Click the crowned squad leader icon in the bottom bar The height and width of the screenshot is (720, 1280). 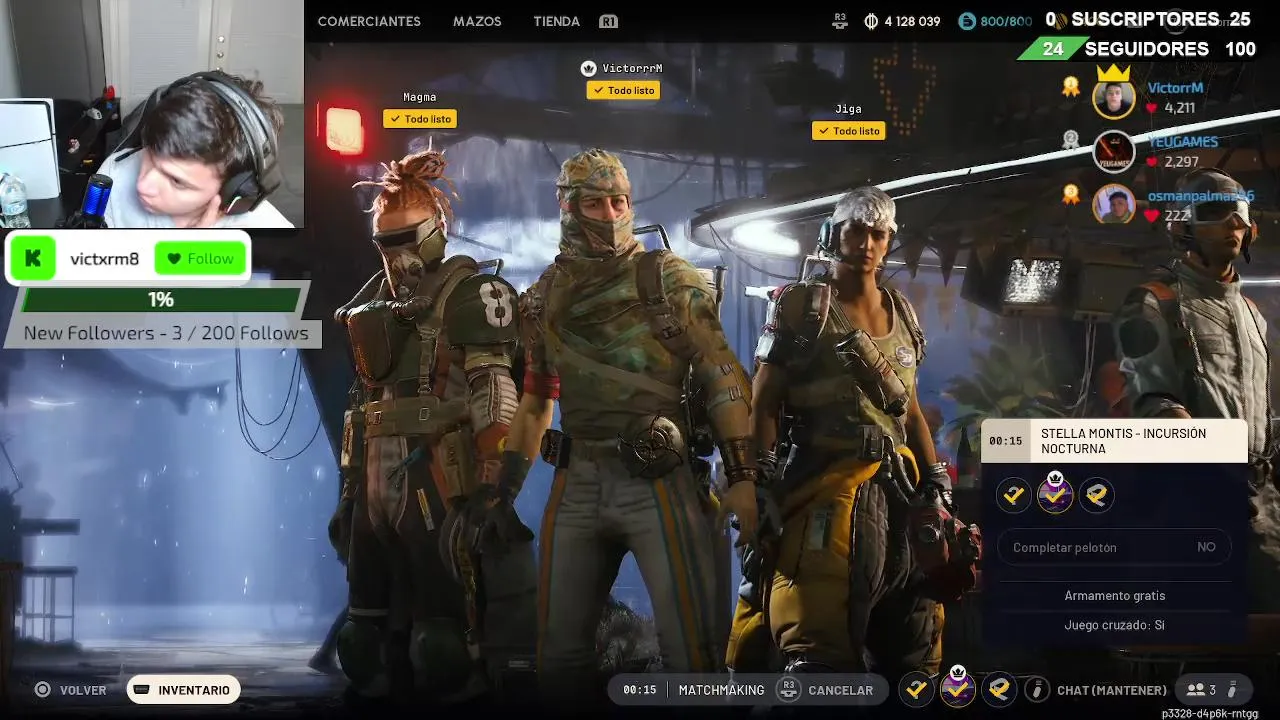[x=958, y=688]
